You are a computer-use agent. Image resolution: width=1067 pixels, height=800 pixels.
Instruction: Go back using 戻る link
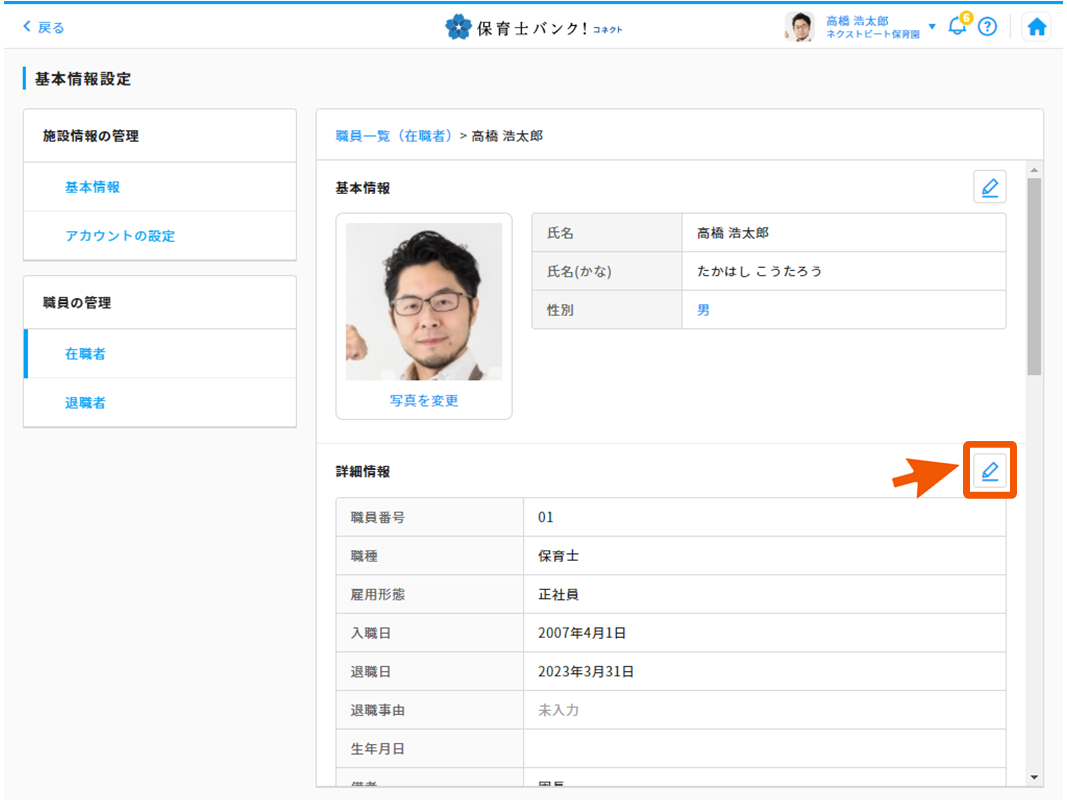[x=44, y=27]
